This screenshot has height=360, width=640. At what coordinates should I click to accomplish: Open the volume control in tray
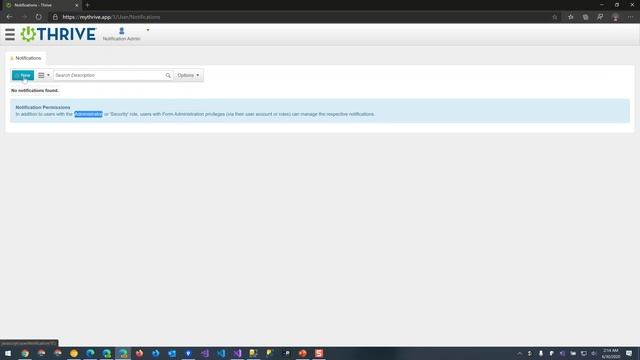(594, 353)
